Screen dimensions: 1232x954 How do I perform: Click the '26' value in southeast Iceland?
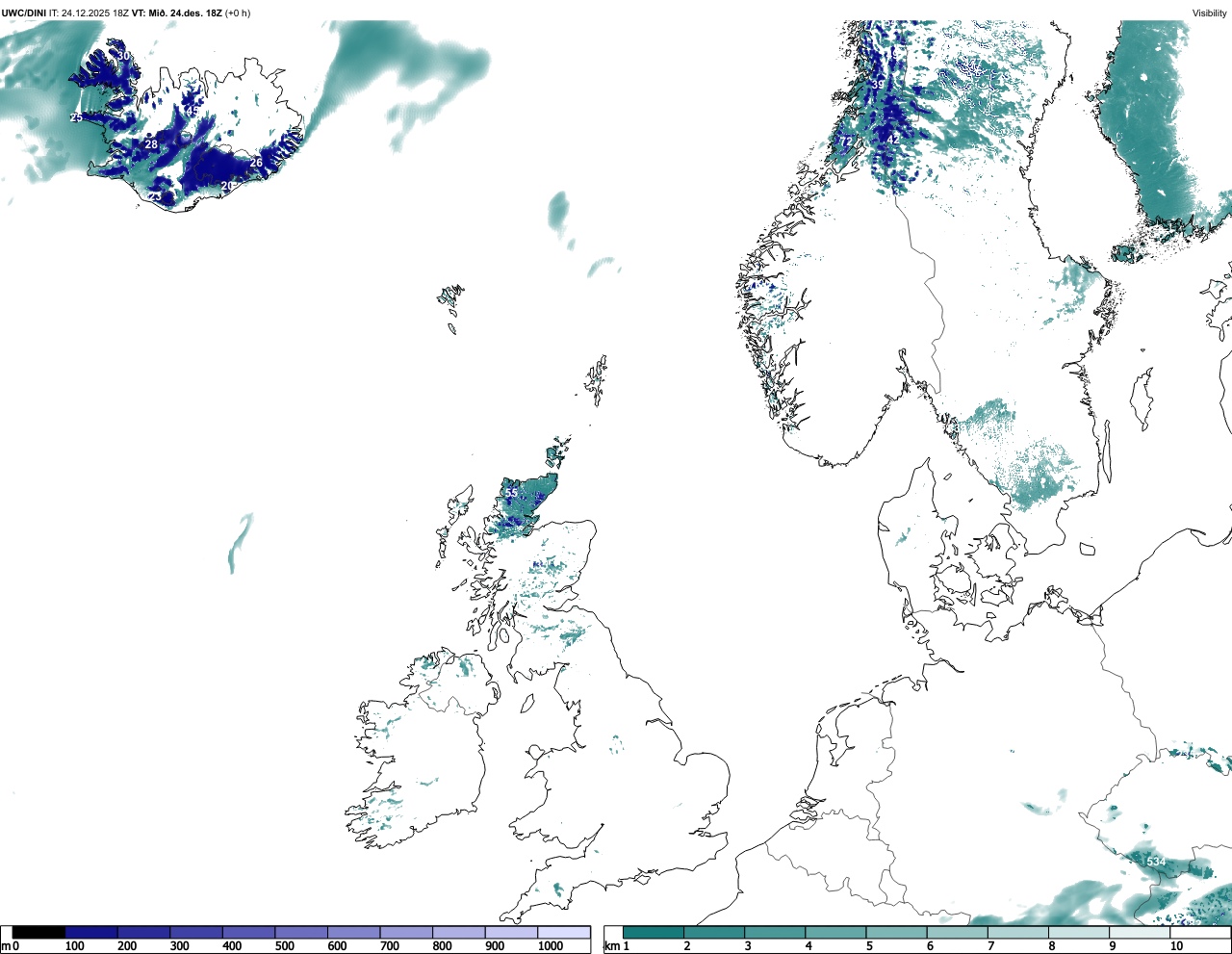click(x=256, y=163)
